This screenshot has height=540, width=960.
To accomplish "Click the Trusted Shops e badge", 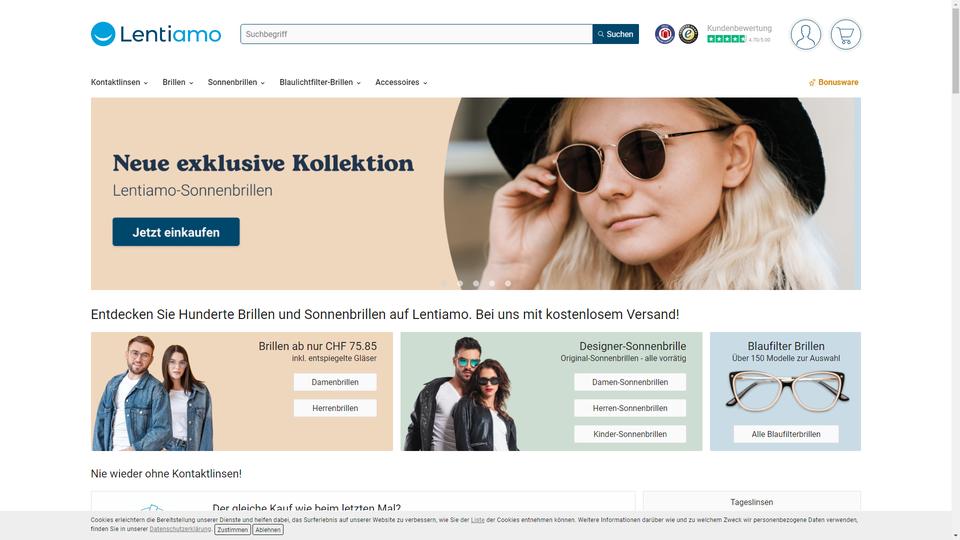I will tap(688, 34).
